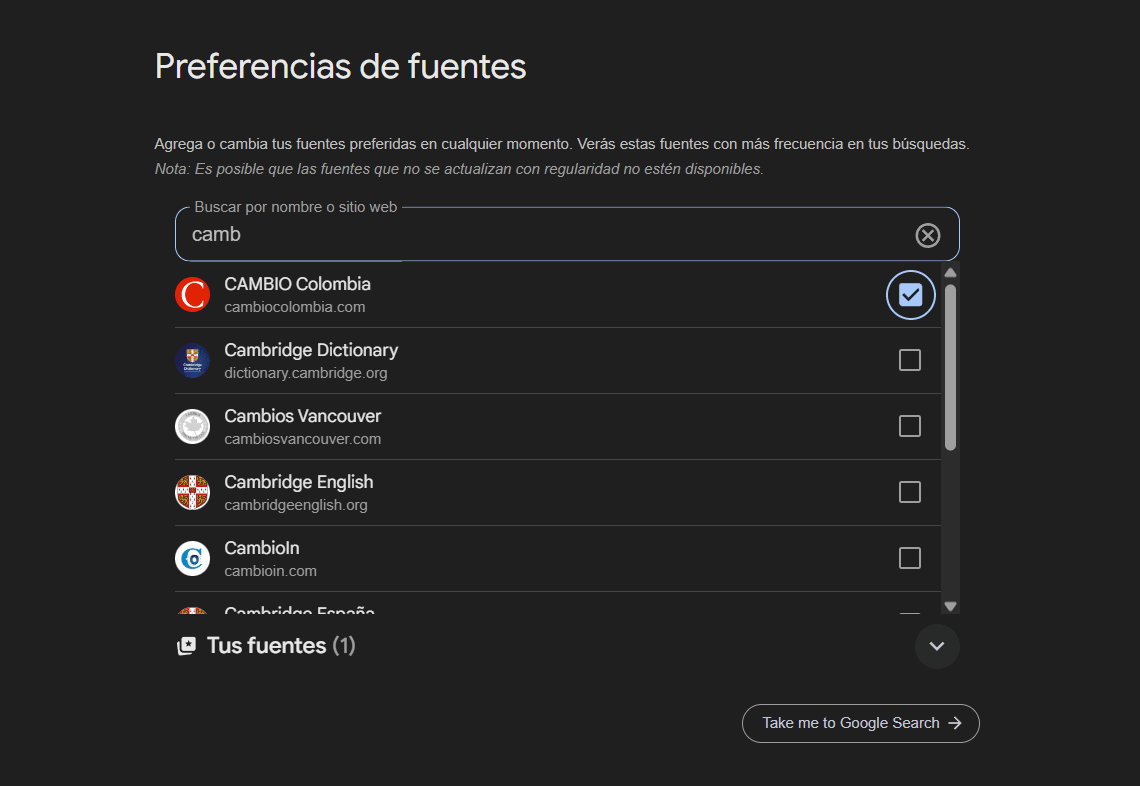Viewport: 1140px width, 786px height.
Task: Select the Cambridge English source name
Action: (x=299, y=482)
